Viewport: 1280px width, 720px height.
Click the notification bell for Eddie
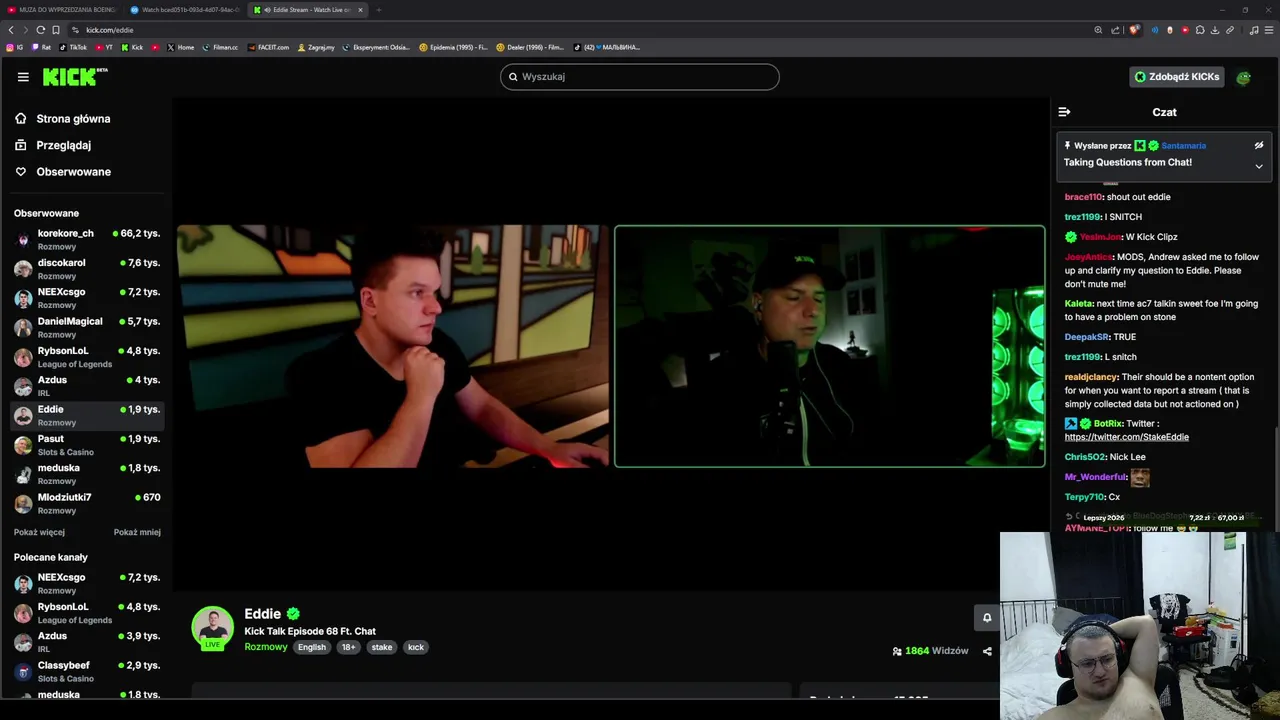tap(987, 617)
